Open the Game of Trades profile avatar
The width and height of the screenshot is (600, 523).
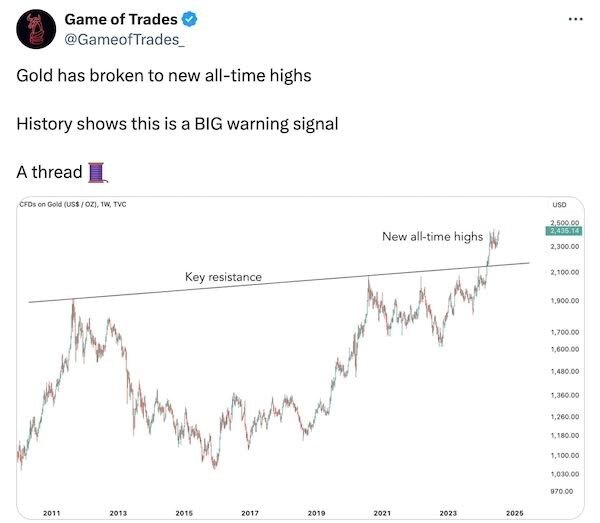(36, 29)
